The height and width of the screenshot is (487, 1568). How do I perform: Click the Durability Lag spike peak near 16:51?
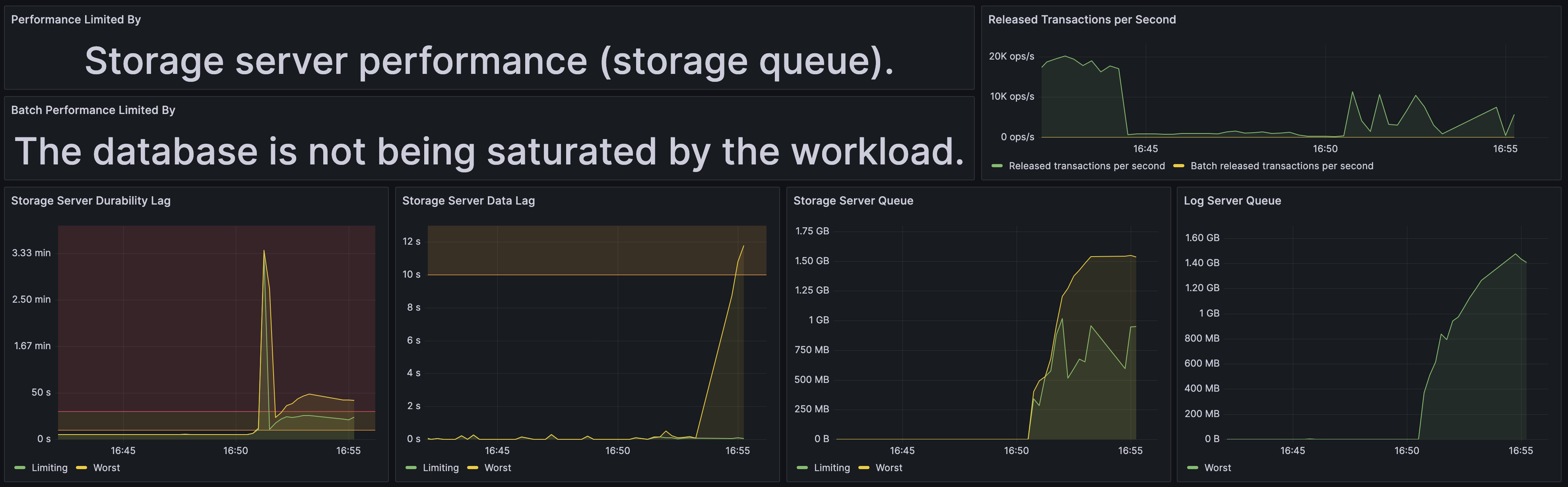click(264, 250)
